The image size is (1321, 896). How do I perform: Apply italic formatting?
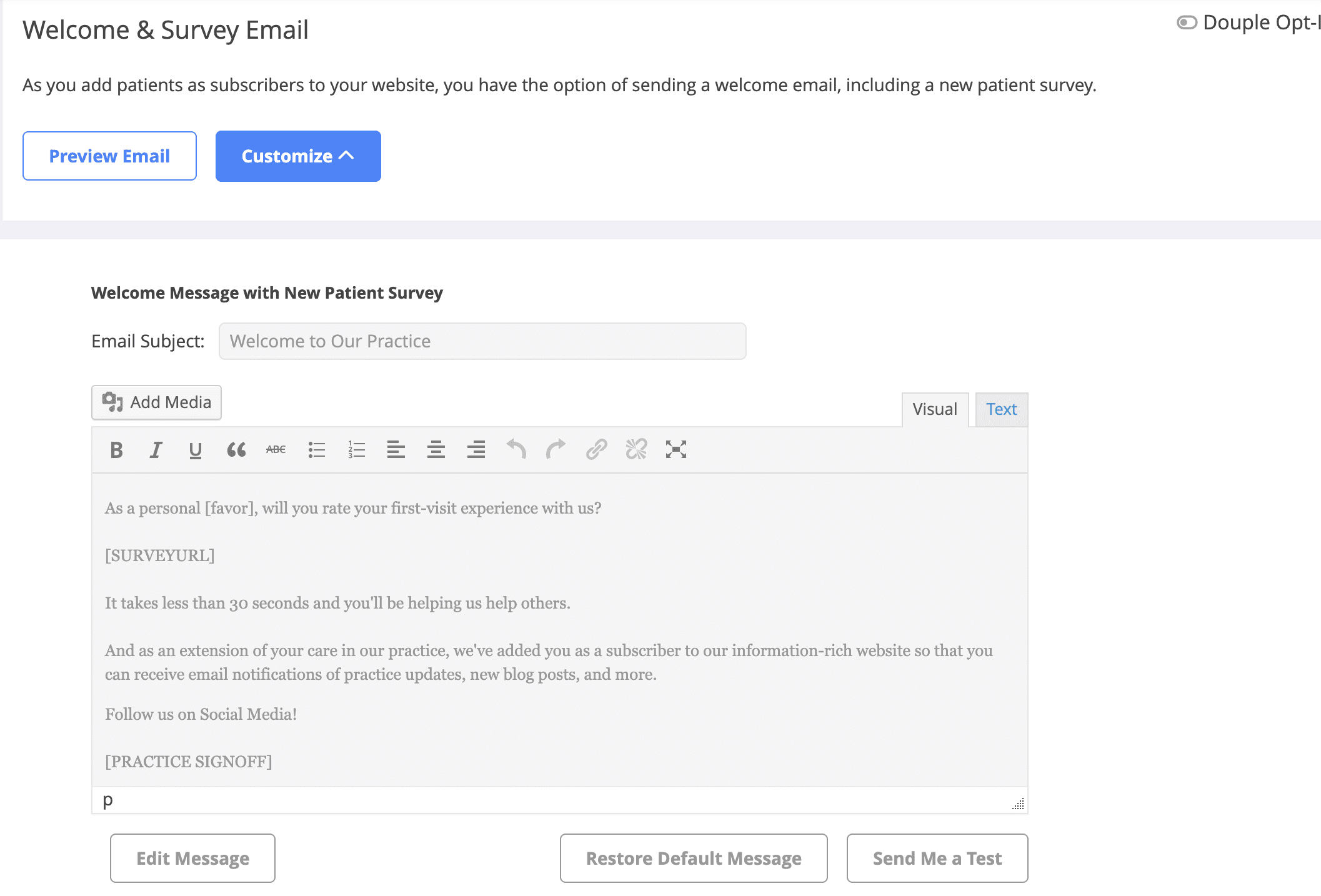[156, 450]
